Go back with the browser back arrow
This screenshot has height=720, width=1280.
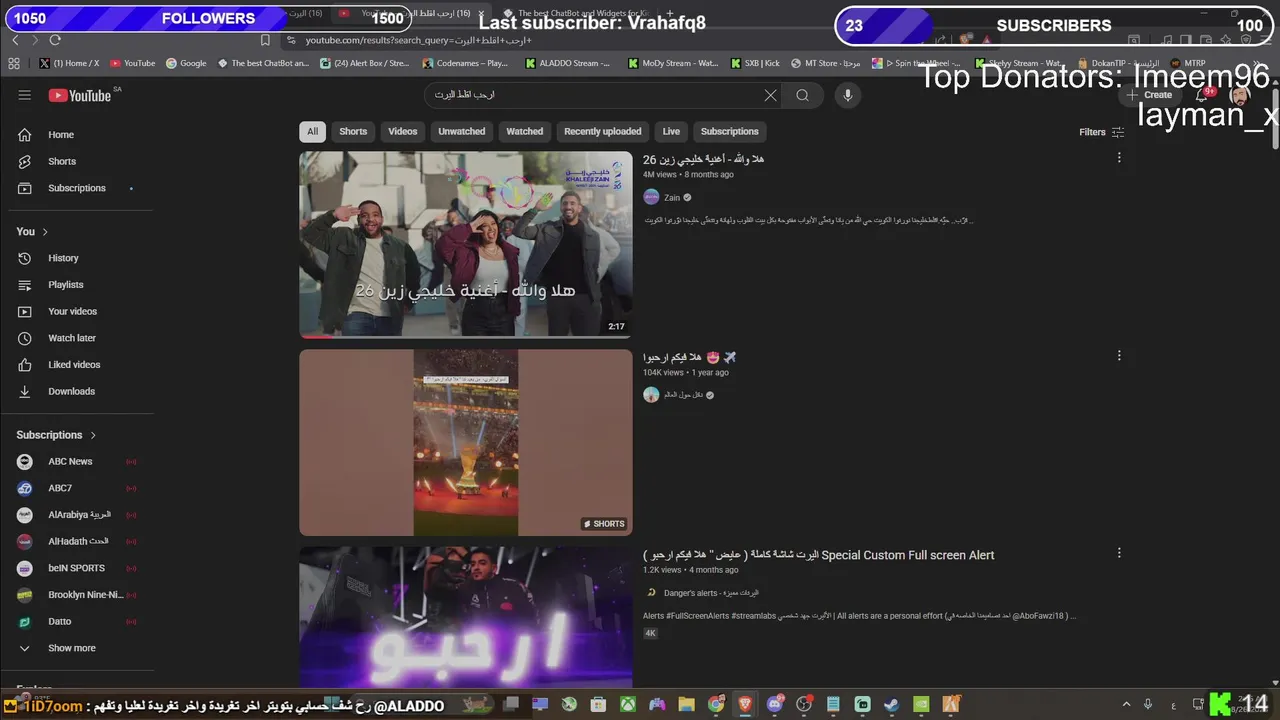(x=15, y=40)
